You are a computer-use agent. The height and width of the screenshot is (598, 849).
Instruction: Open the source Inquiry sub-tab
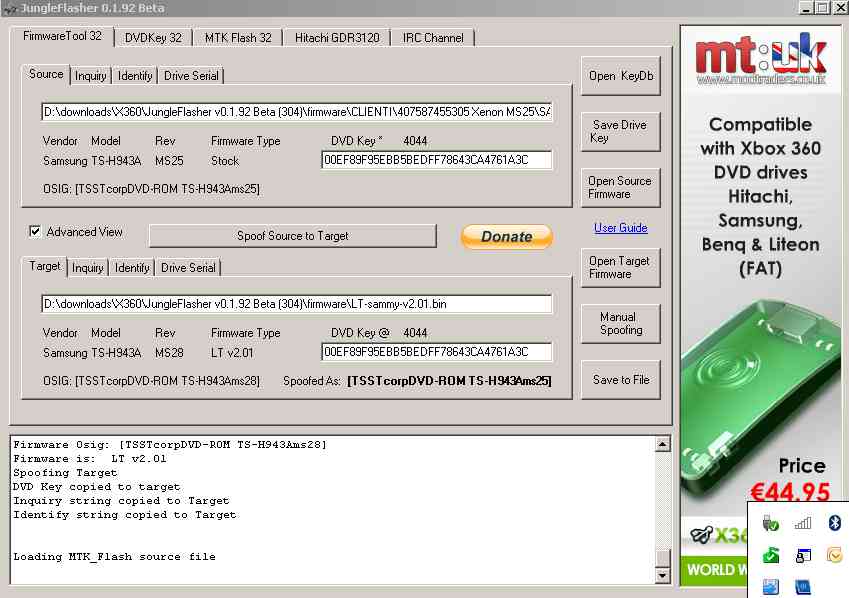(x=90, y=76)
